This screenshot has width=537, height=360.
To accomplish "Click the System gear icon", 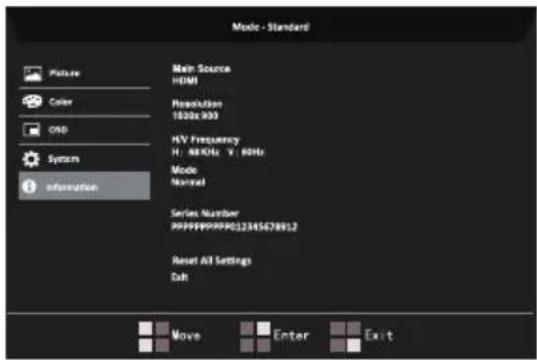I will click(31, 159).
